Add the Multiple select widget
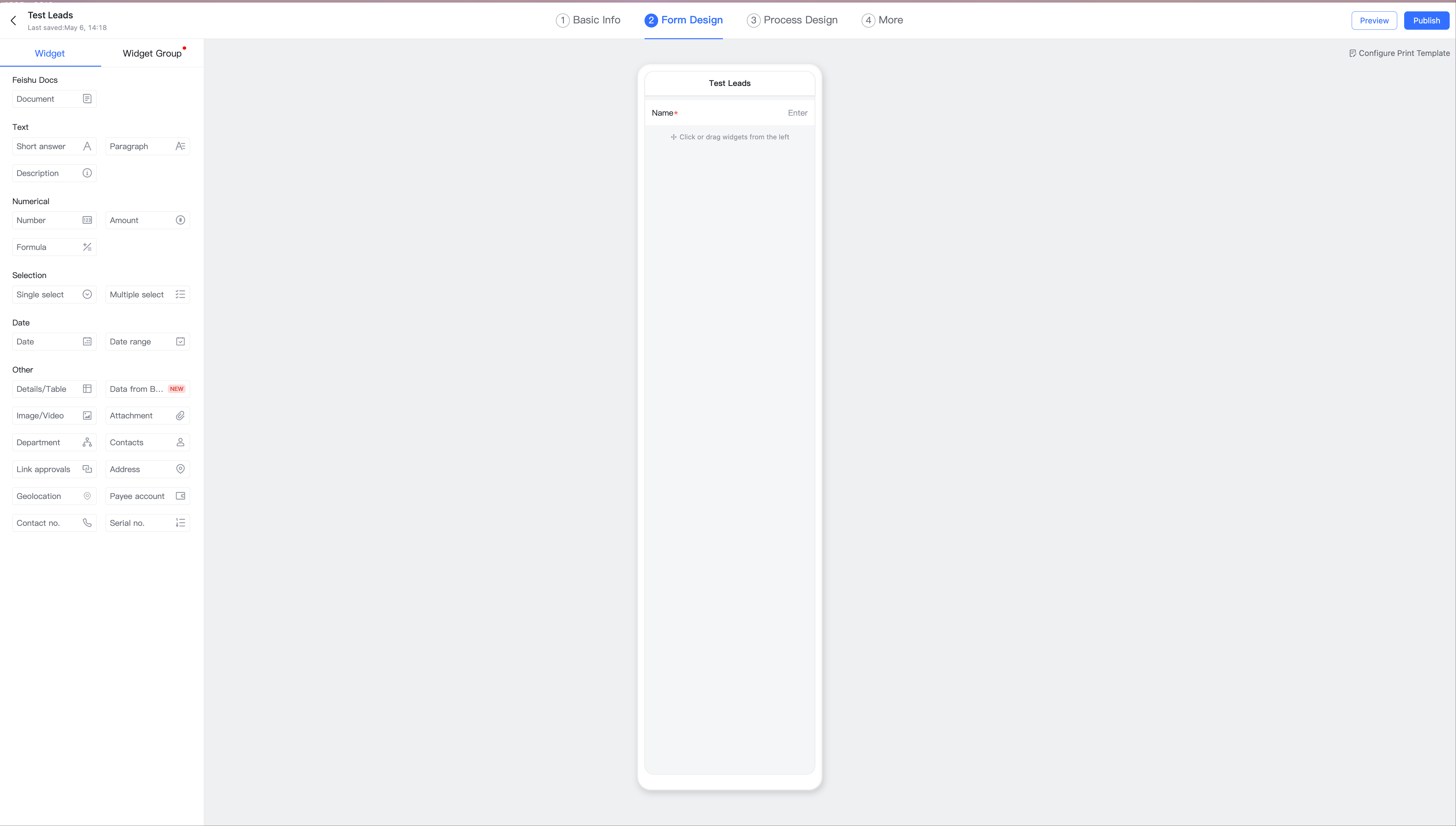 [147, 295]
